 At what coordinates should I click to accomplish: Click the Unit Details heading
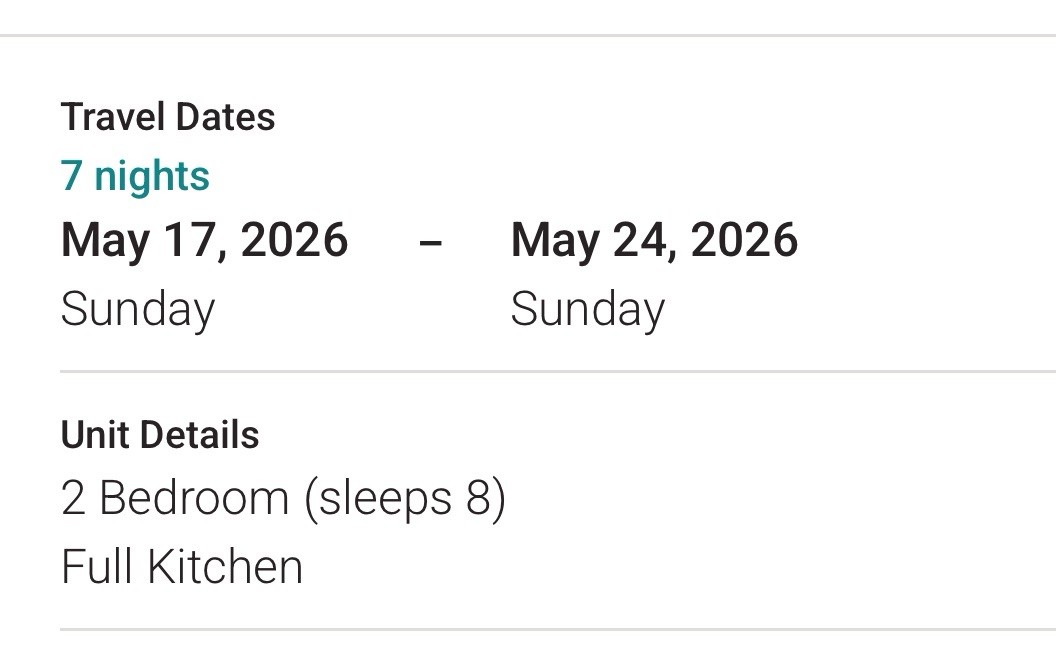[160, 434]
